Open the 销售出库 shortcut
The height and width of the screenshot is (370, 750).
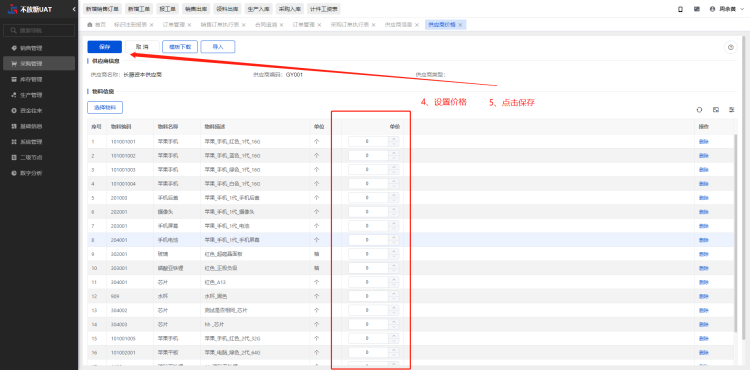click(195, 9)
